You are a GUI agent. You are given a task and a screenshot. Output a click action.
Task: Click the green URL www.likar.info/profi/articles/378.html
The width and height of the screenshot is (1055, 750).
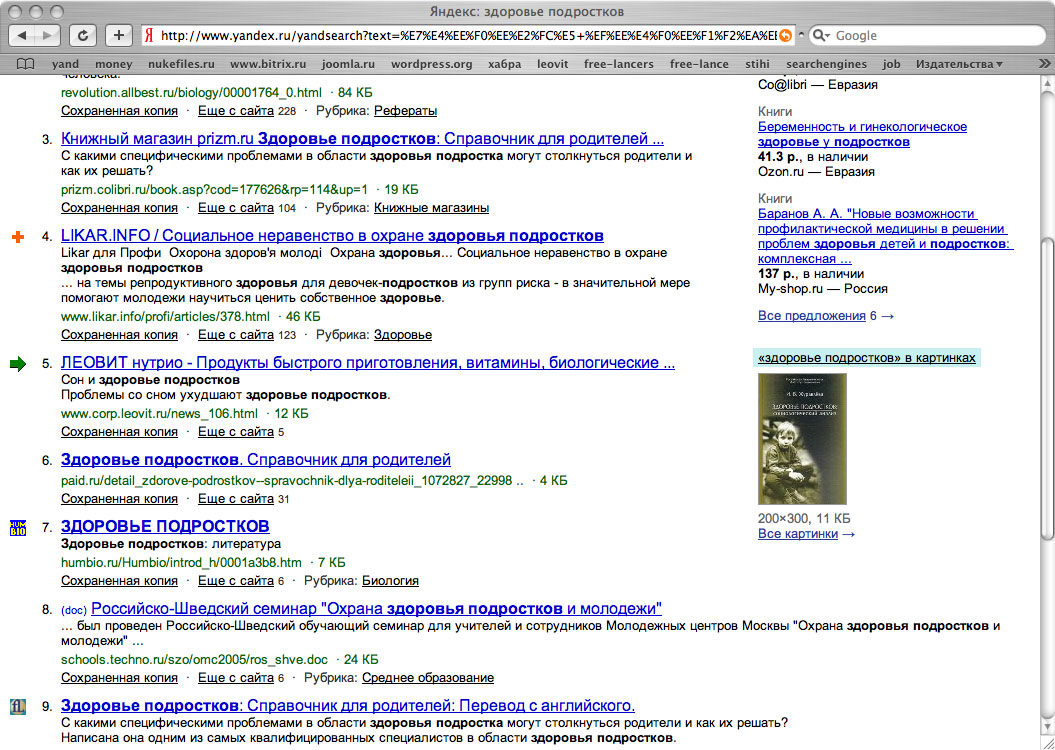[165, 316]
